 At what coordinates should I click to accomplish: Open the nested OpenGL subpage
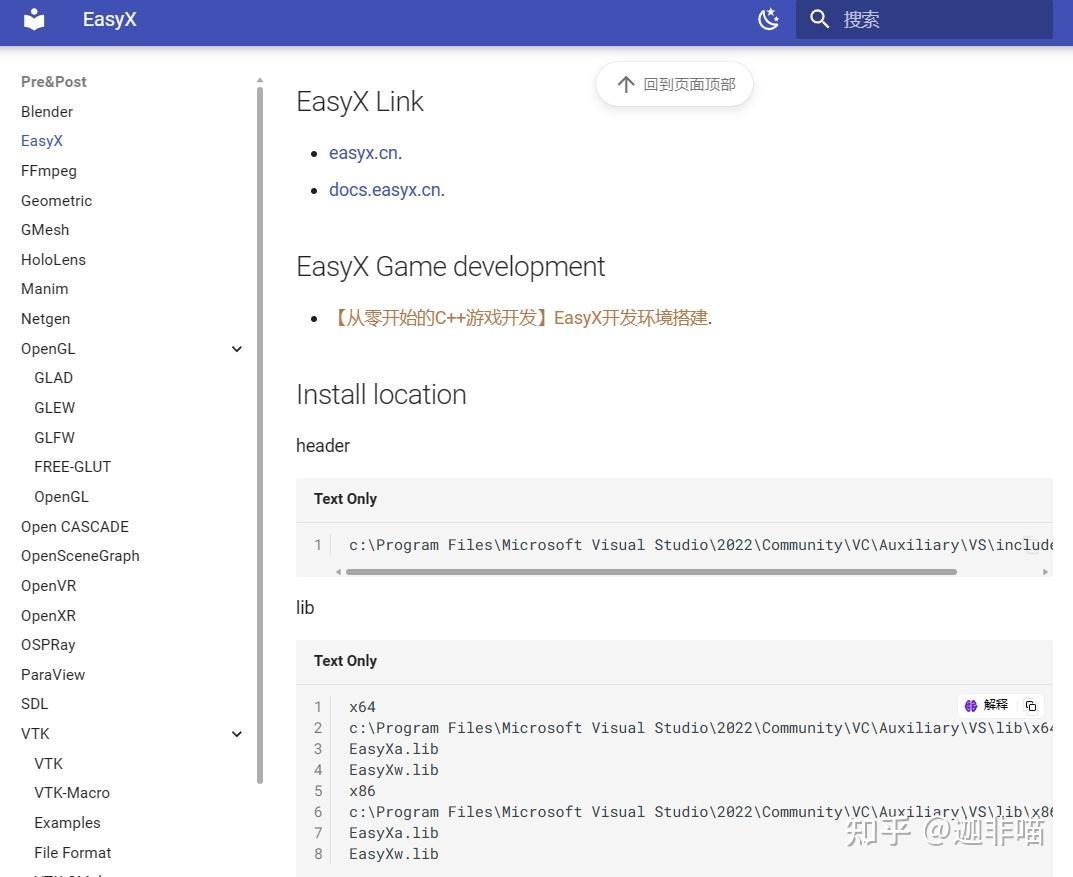pyautogui.click(x=62, y=497)
